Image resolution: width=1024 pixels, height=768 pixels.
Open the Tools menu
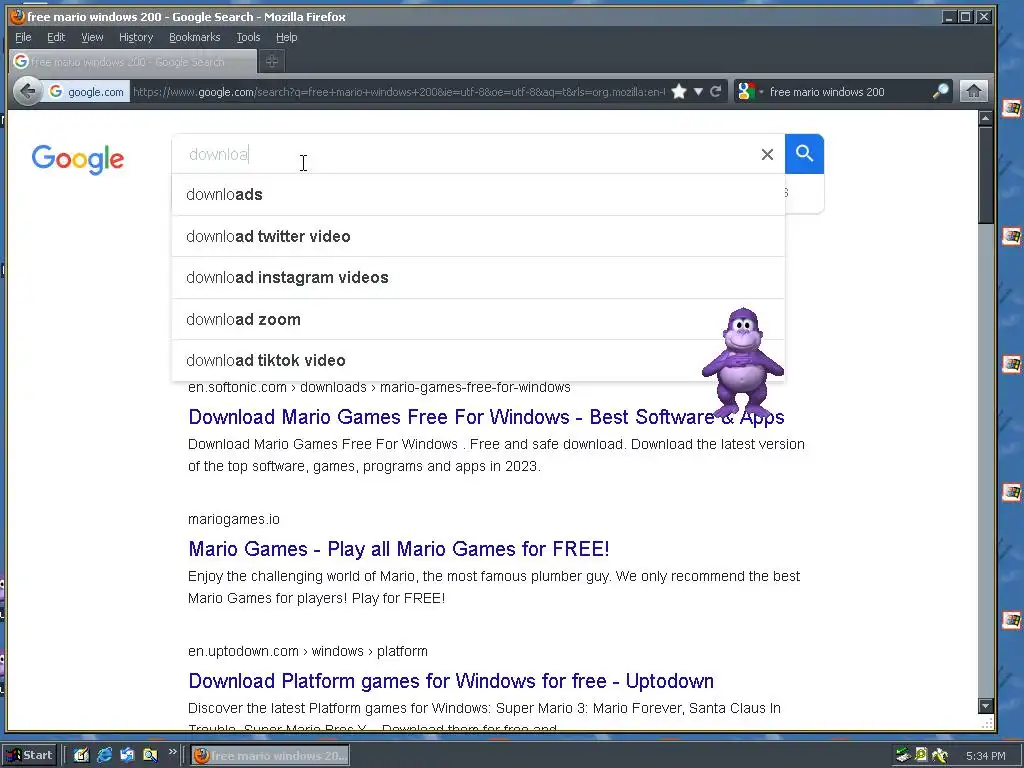(x=248, y=37)
